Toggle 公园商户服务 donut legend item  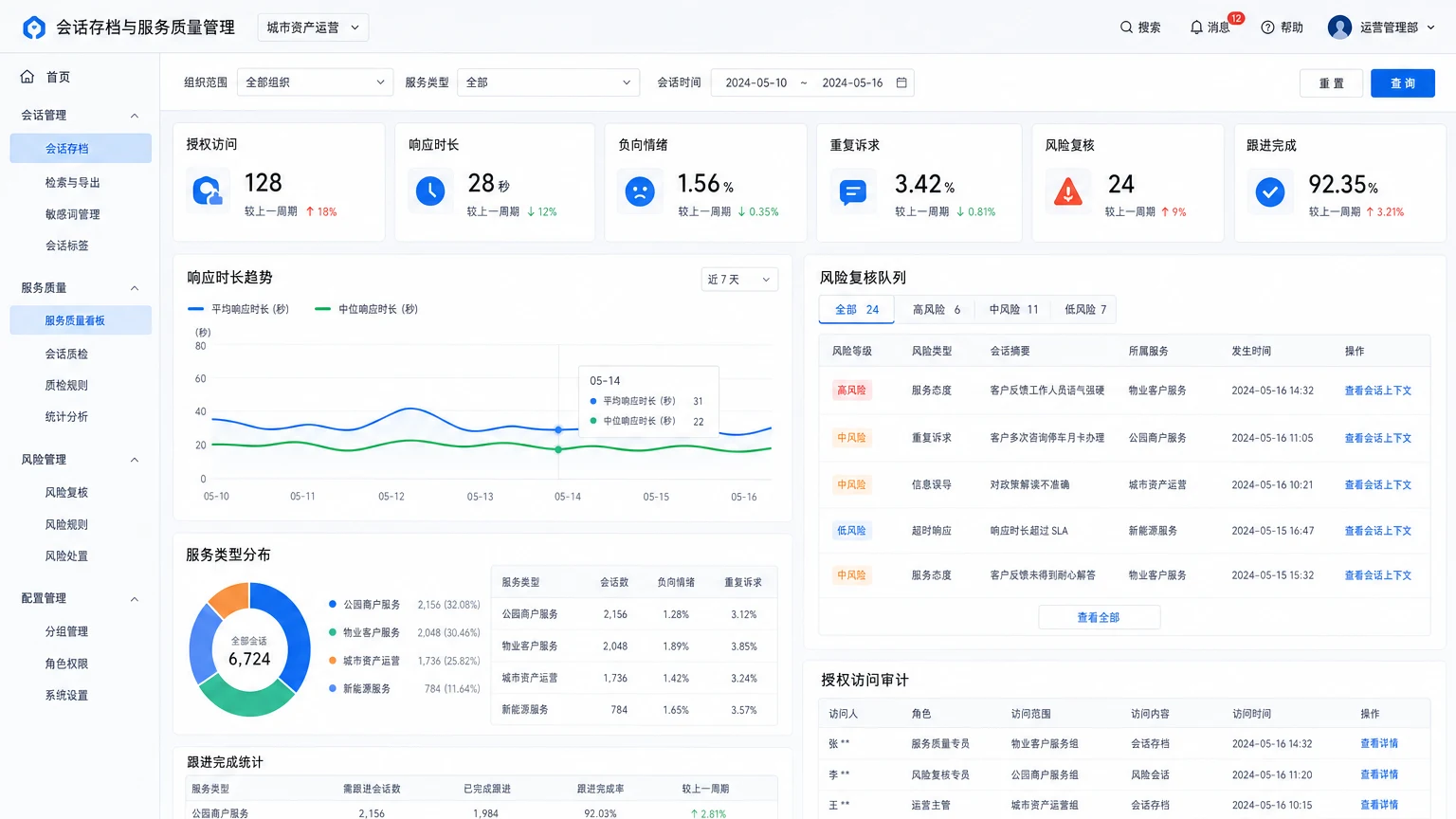365,605
